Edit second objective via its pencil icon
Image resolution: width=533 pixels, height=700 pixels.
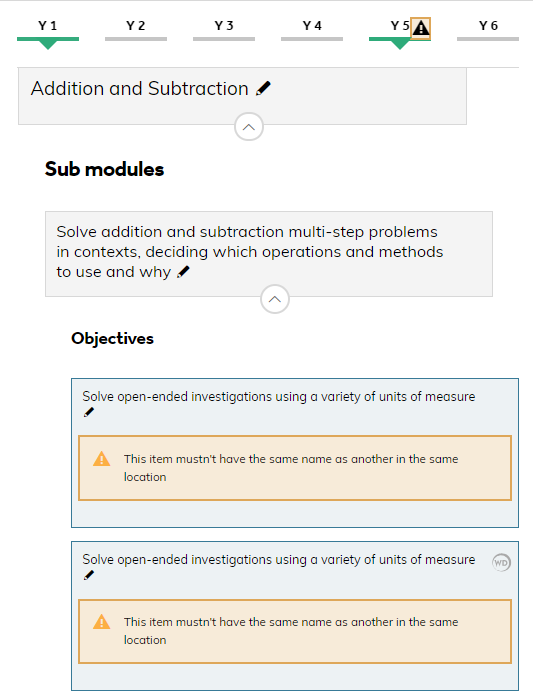click(x=89, y=575)
